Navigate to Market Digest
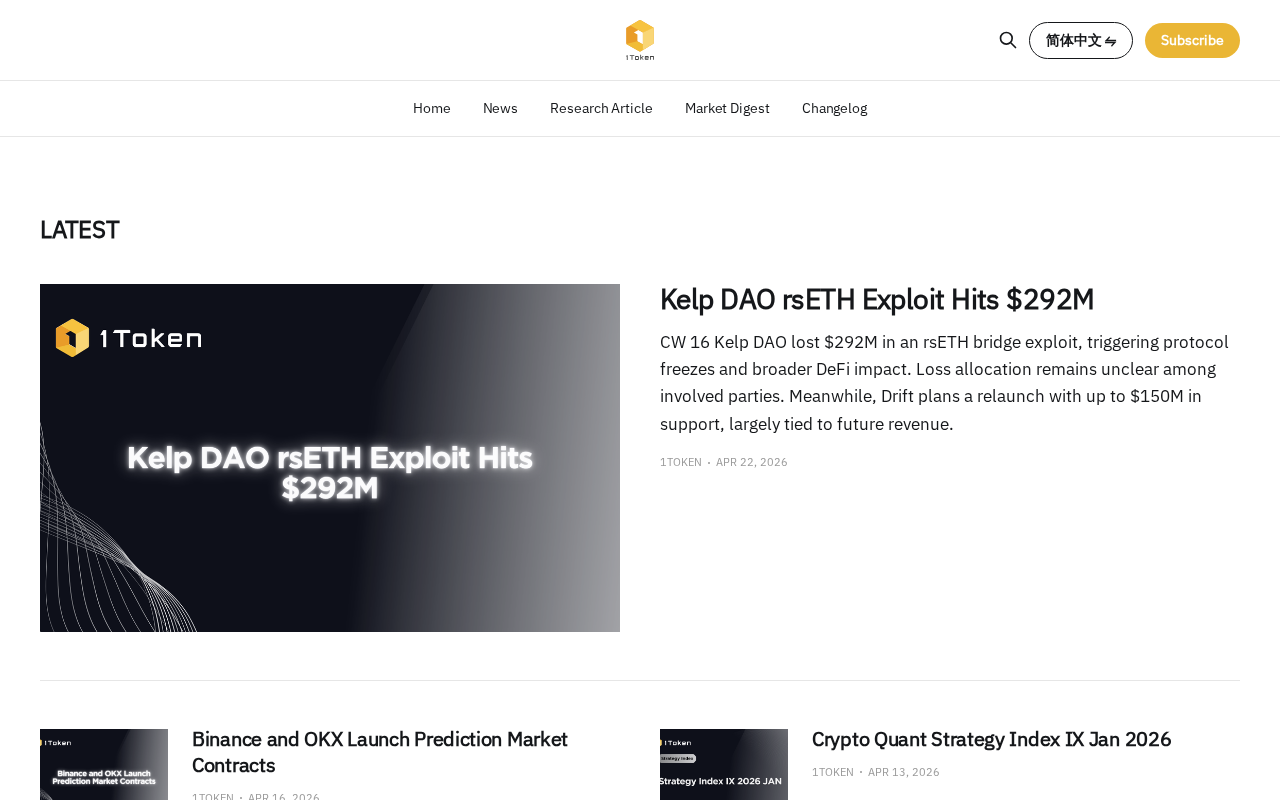 [x=727, y=108]
